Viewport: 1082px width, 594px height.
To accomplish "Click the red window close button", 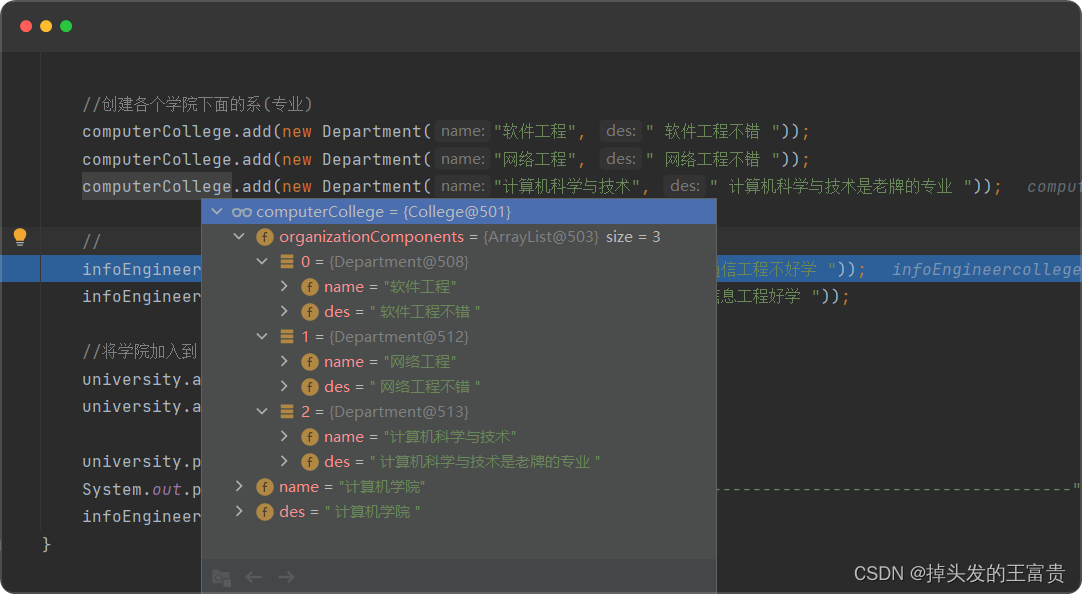I will coord(26,26).
